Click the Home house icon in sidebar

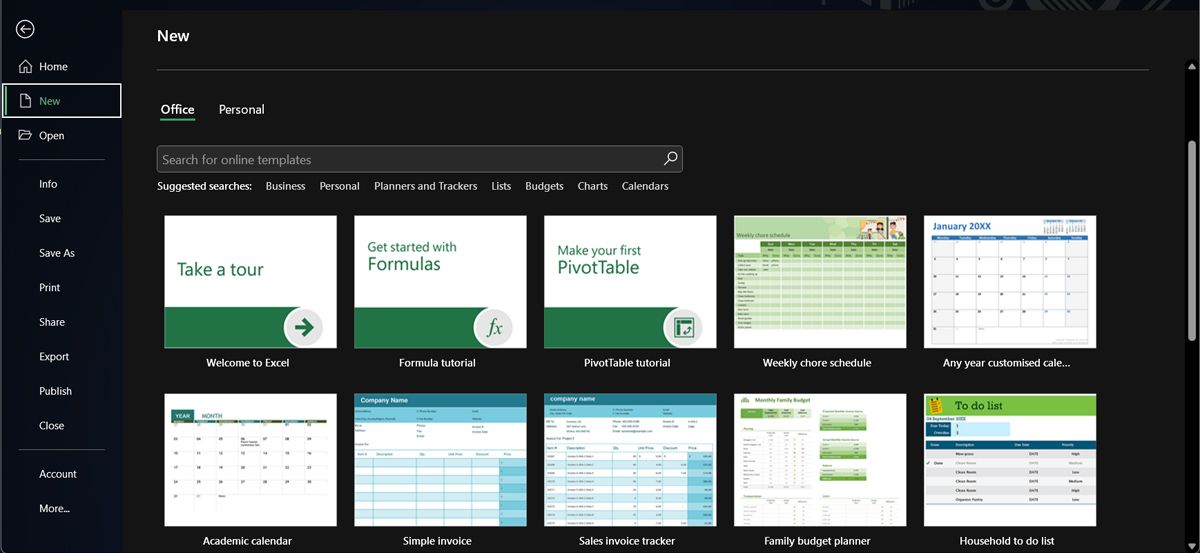tap(26, 67)
